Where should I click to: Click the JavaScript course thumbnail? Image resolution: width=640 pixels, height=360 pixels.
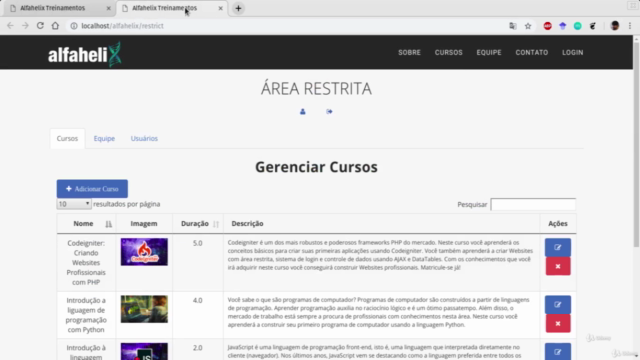tap(144, 351)
